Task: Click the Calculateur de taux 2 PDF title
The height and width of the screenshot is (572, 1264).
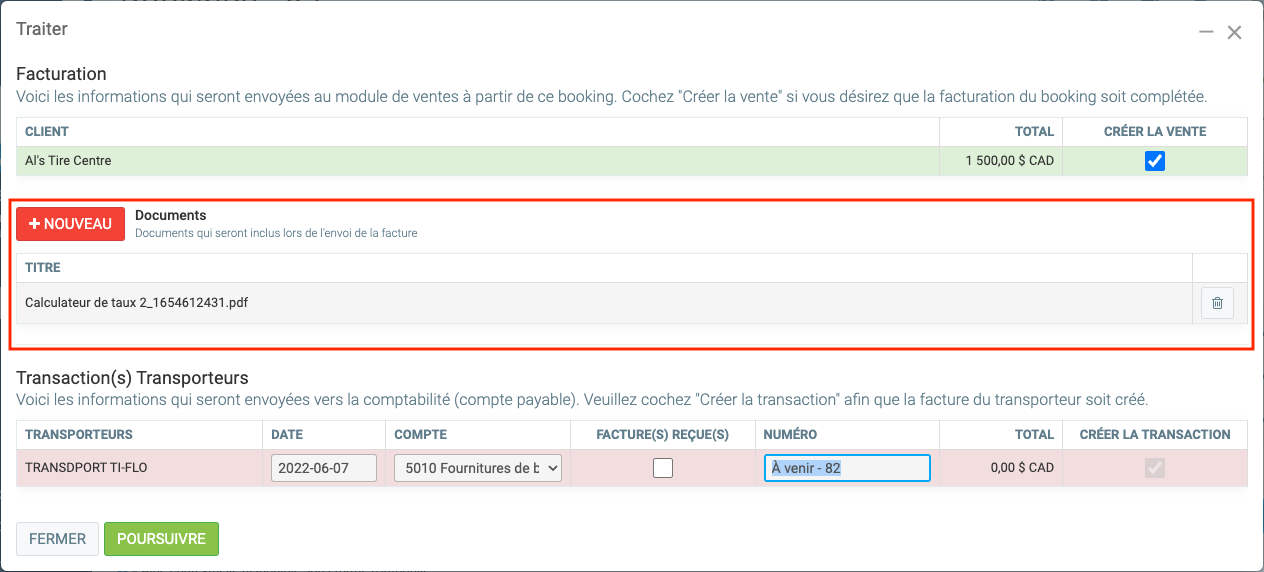Action: tap(136, 303)
